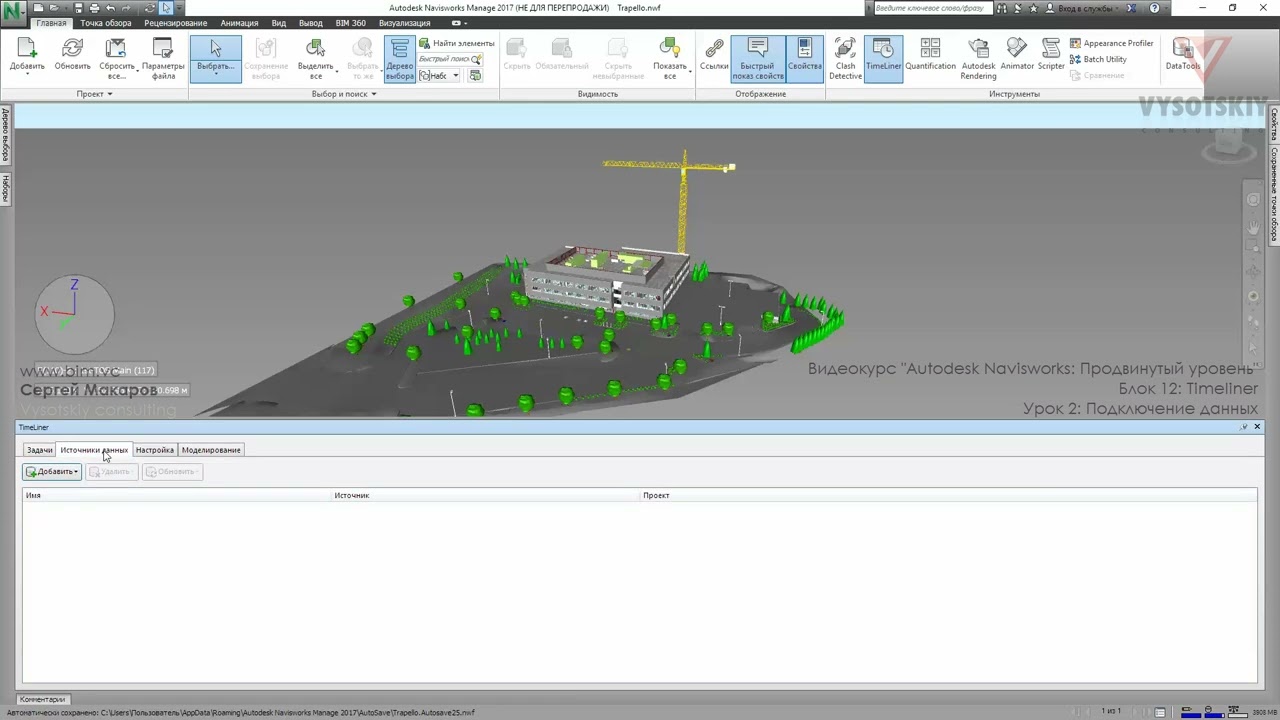1280x720 pixels.
Task: Close the TimeLiner panel
Action: 1257,427
